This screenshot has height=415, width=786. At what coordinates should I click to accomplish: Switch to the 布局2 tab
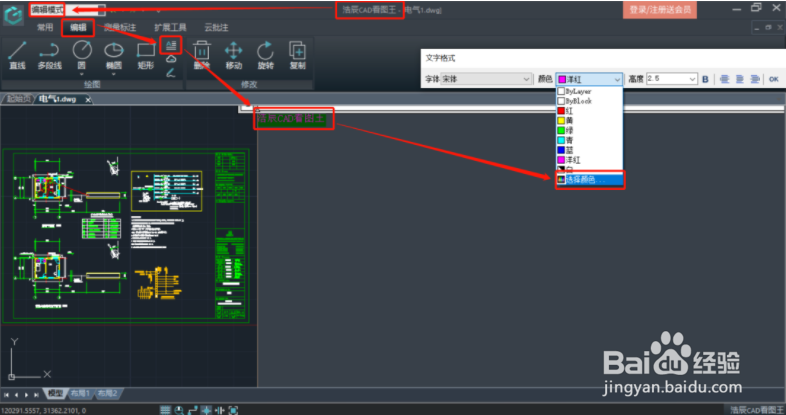[x=107, y=394]
